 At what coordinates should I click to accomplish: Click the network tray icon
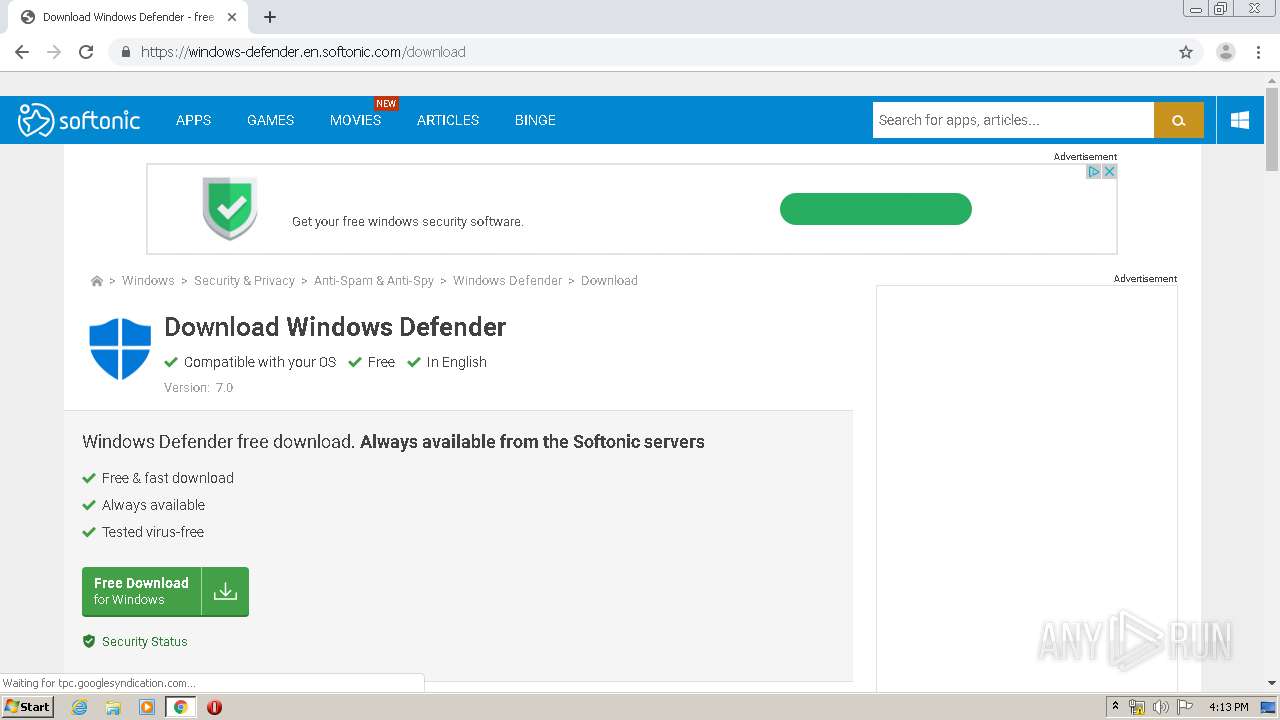[x=1137, y=707]
